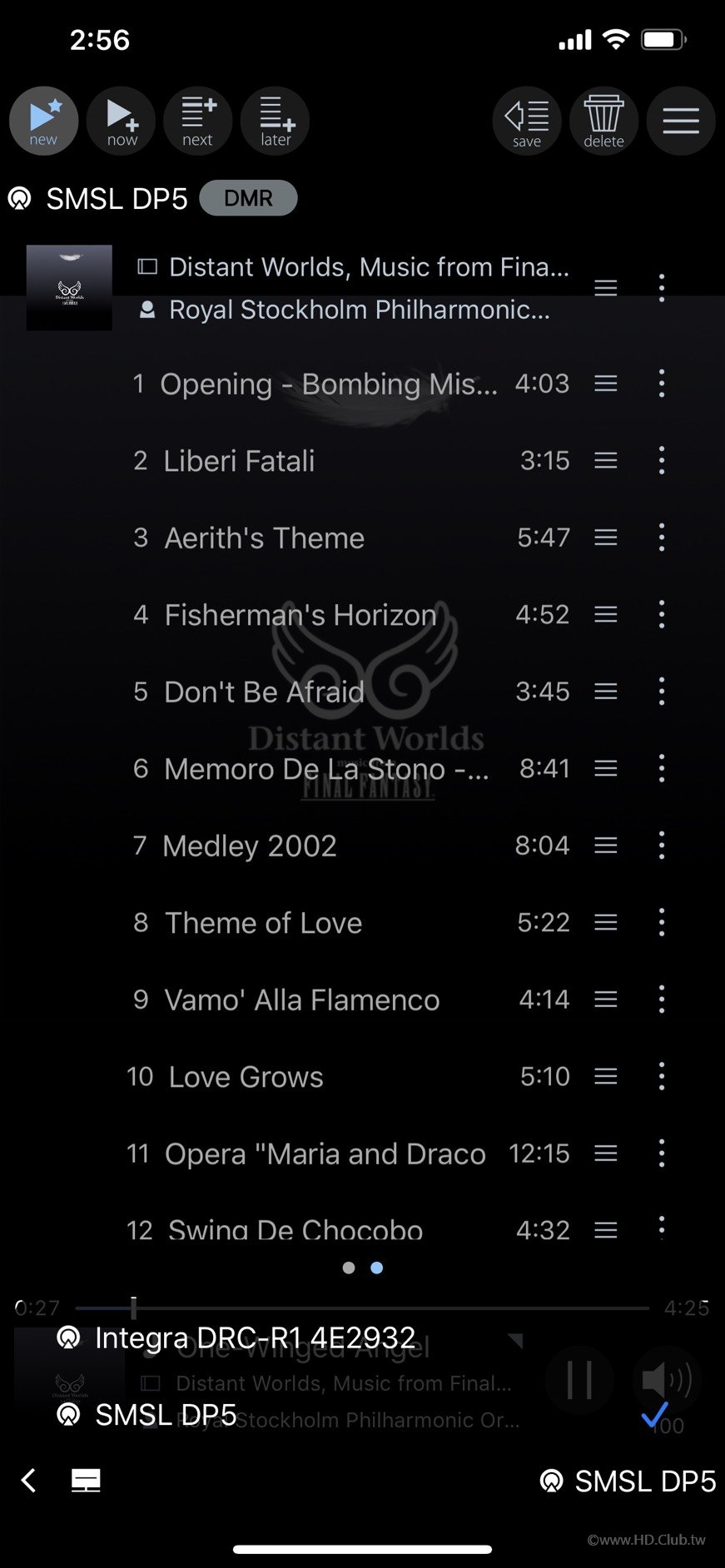The width and height of the screenshot is (725, 1568).
Task: Select the SMSL DP5 renderer option
Action: click(x=146, y=1414)
